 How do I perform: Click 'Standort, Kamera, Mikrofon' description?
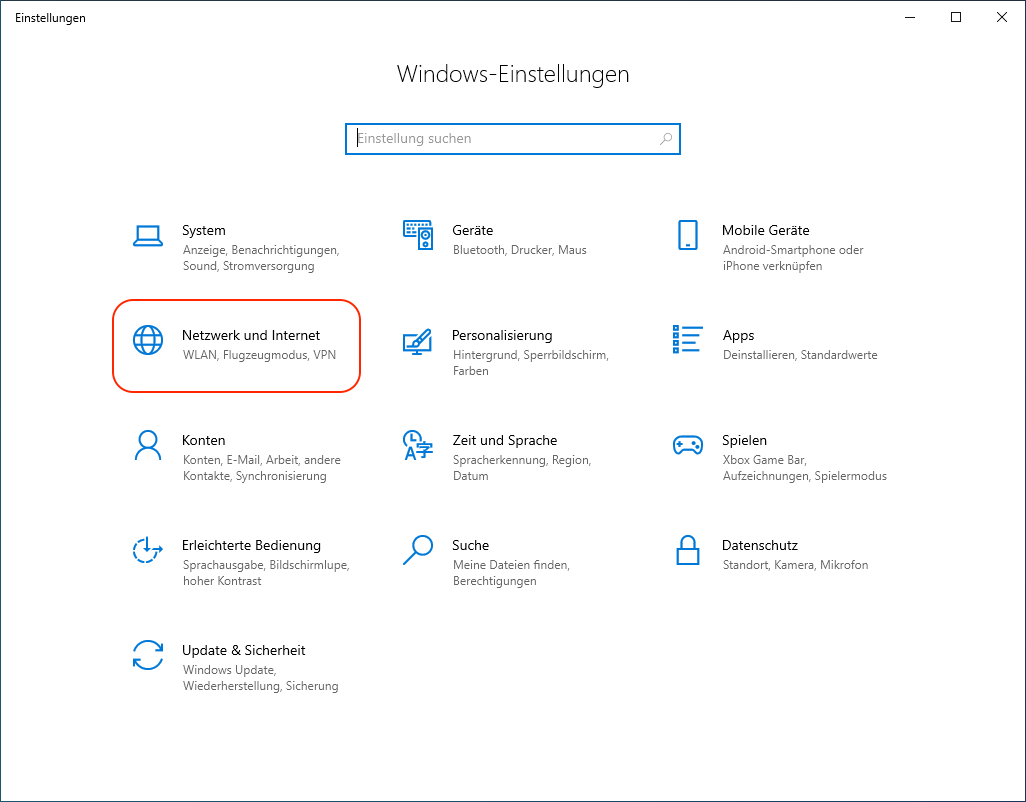point(795,565)
